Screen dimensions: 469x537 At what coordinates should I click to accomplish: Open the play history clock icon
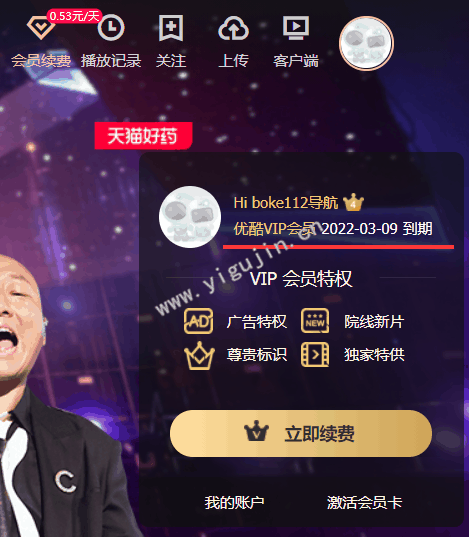pos(111,27)
